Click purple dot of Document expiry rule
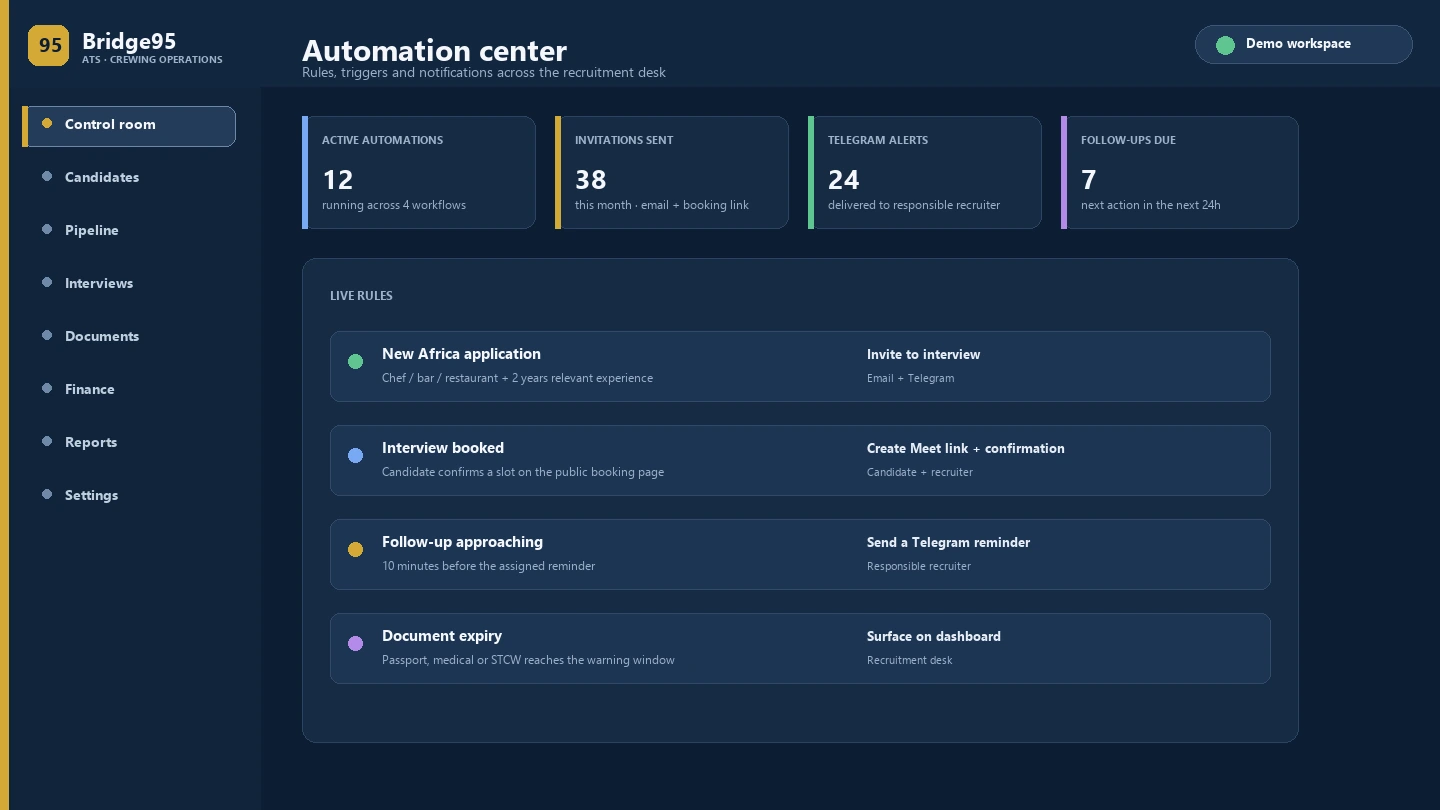This screenshot has width=1440, height=810. coord(355,644)
